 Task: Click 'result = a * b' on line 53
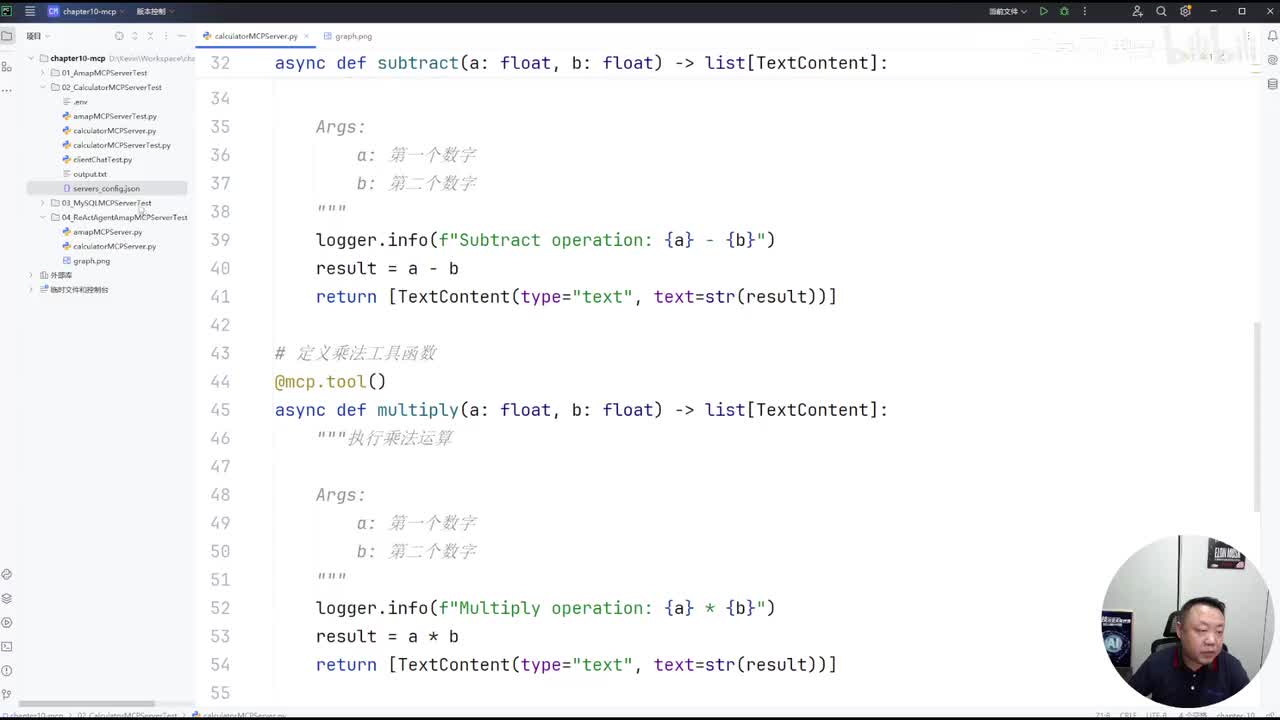[x=387, y=636]
